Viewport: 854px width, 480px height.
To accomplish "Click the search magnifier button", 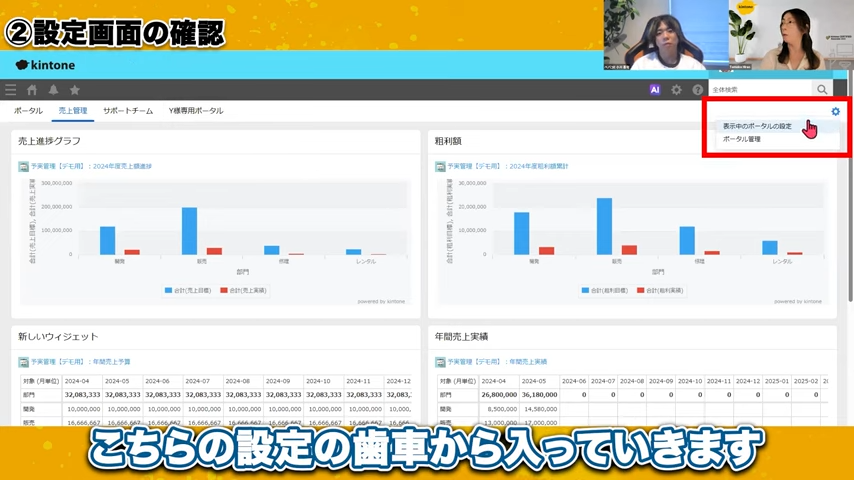I will (822, 89).
